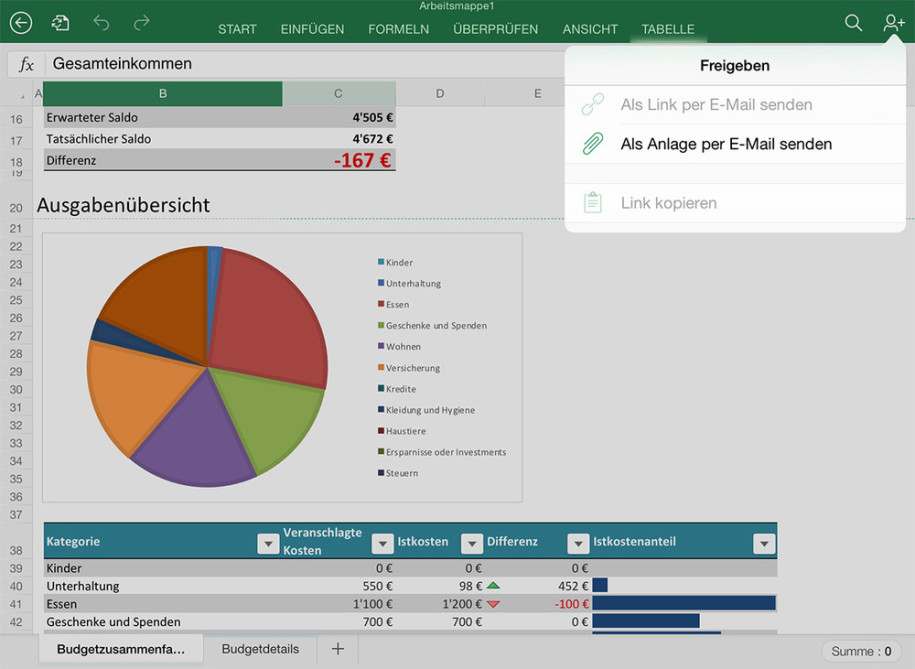Show the Summe status indicator
Viewport: 915px width, 669px height.
pyautogui.click(x=862, y=651)
